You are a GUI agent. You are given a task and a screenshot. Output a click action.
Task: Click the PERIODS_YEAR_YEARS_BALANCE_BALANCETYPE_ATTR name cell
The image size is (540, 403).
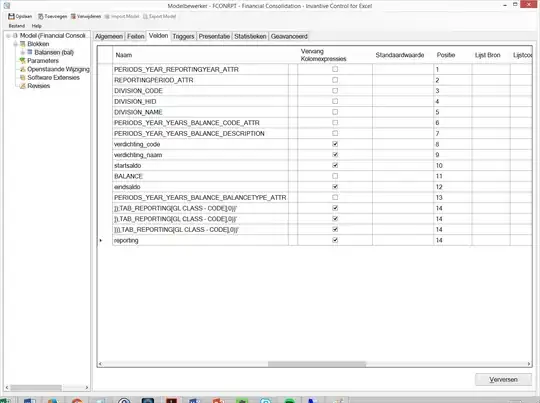(x=200, y=198)
